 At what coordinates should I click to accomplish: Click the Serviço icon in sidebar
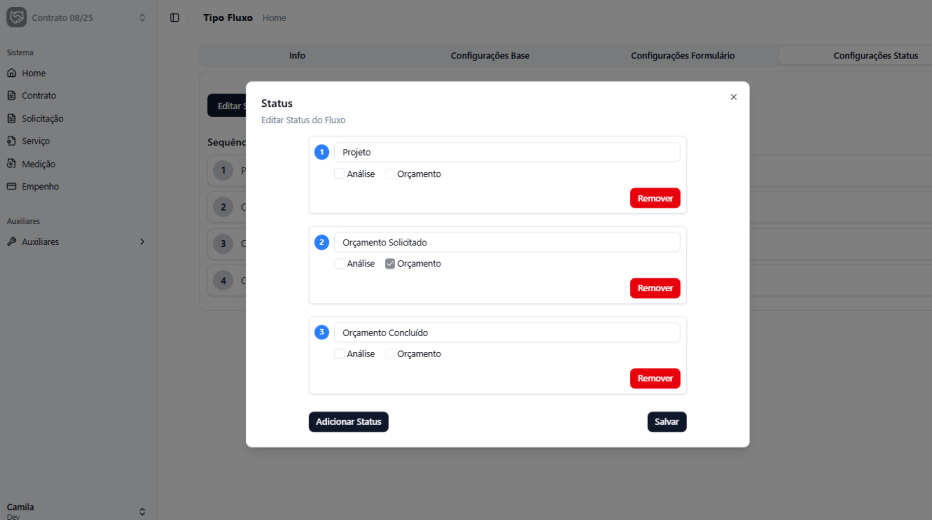pos(11,141)
